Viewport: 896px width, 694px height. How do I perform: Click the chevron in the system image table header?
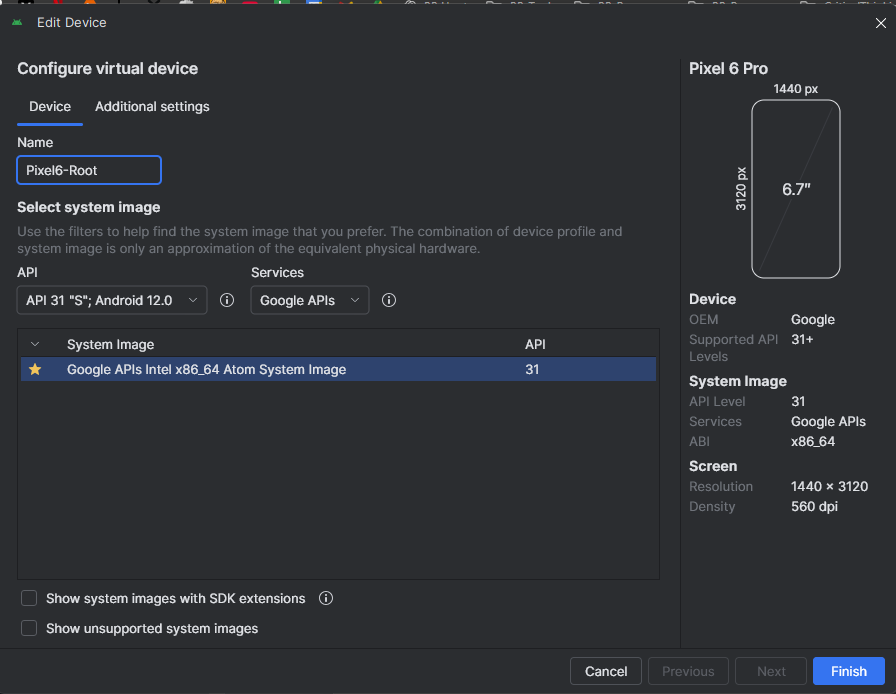click(x=35, y=344)
